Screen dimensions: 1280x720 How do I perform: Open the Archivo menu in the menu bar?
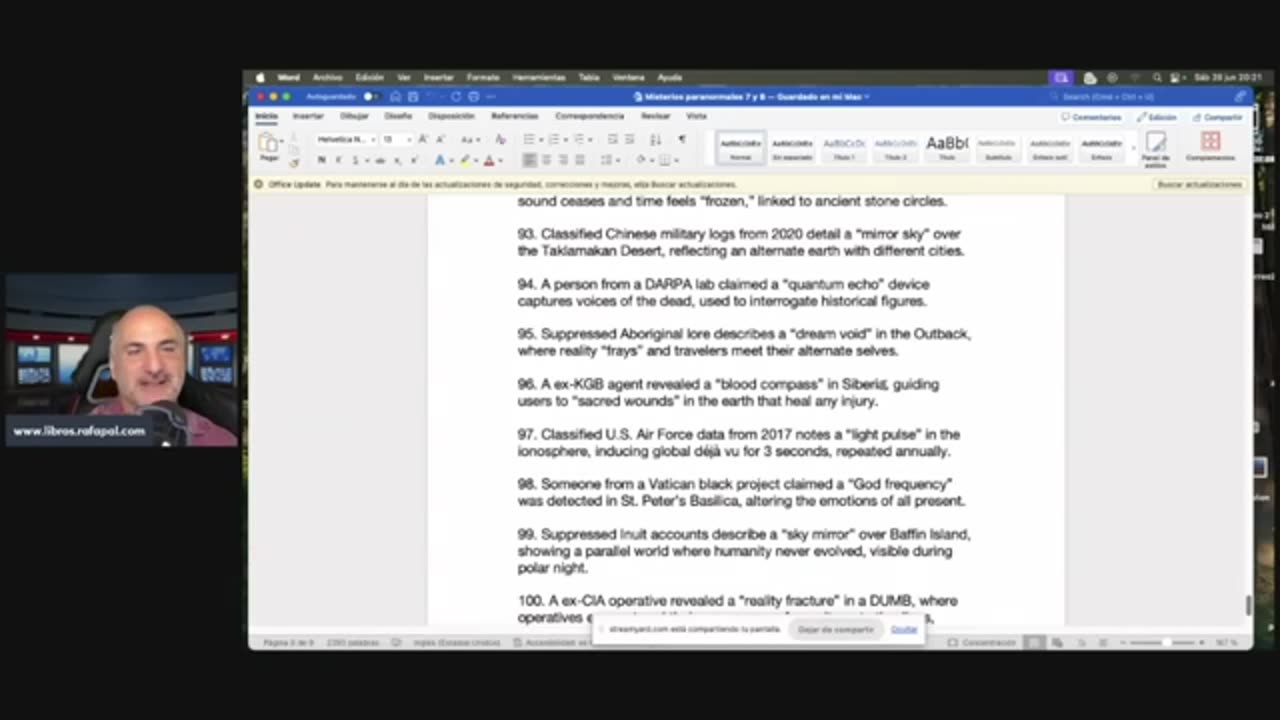[x=327, y=78]
